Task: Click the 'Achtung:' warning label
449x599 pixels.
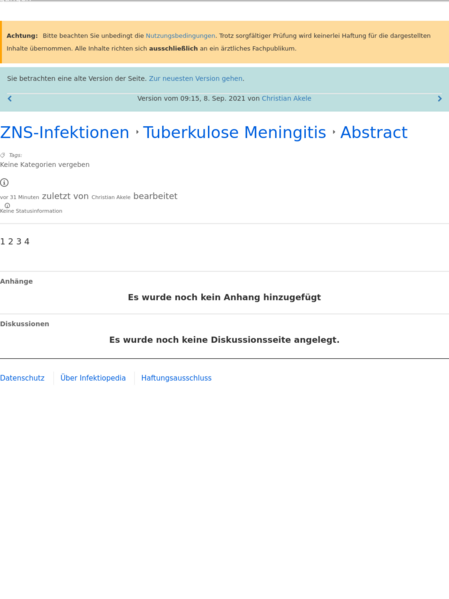Action: click(22, 36)
